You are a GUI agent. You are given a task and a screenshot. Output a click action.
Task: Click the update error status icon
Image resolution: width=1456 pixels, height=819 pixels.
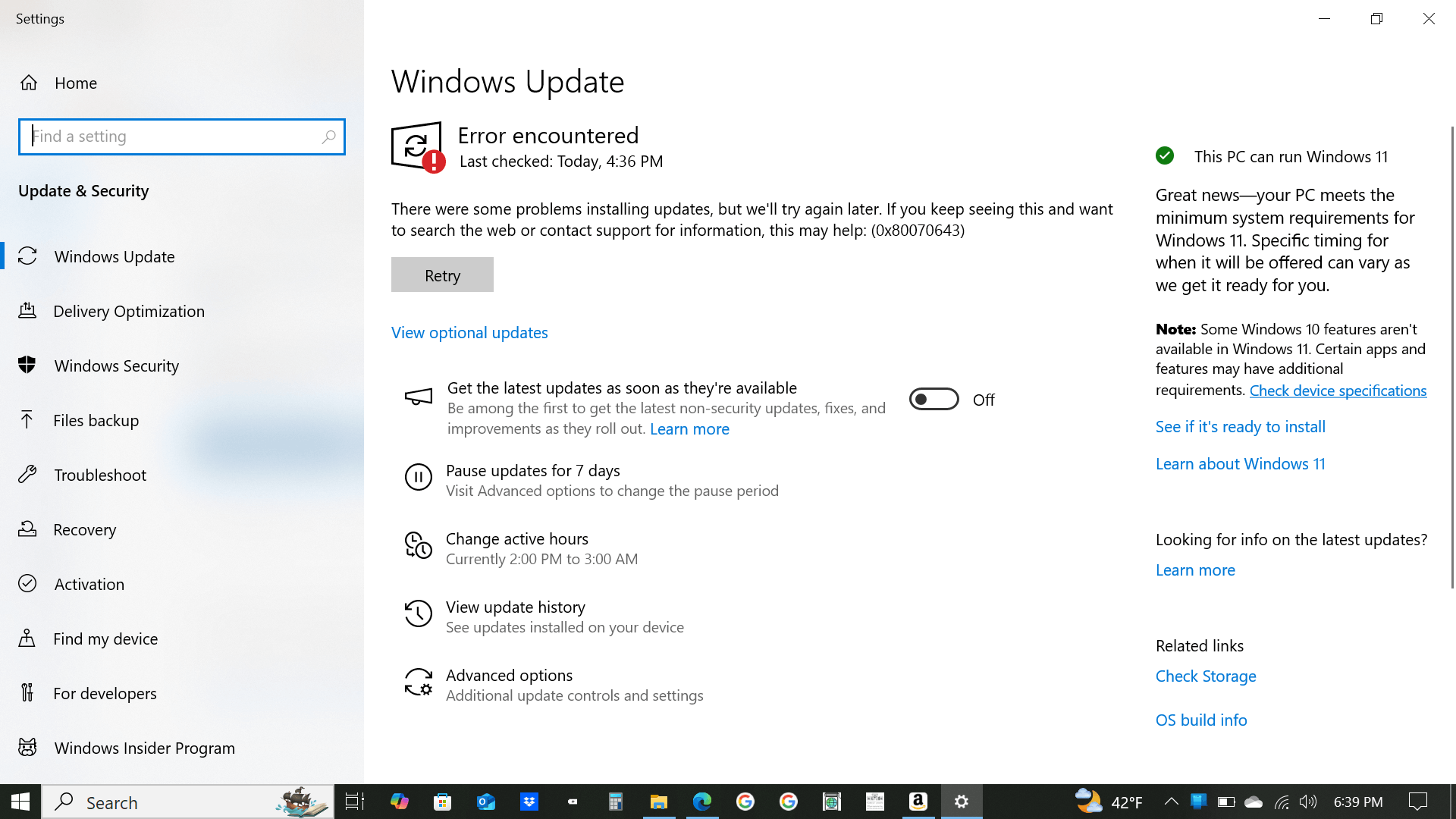tap(418, 147)
